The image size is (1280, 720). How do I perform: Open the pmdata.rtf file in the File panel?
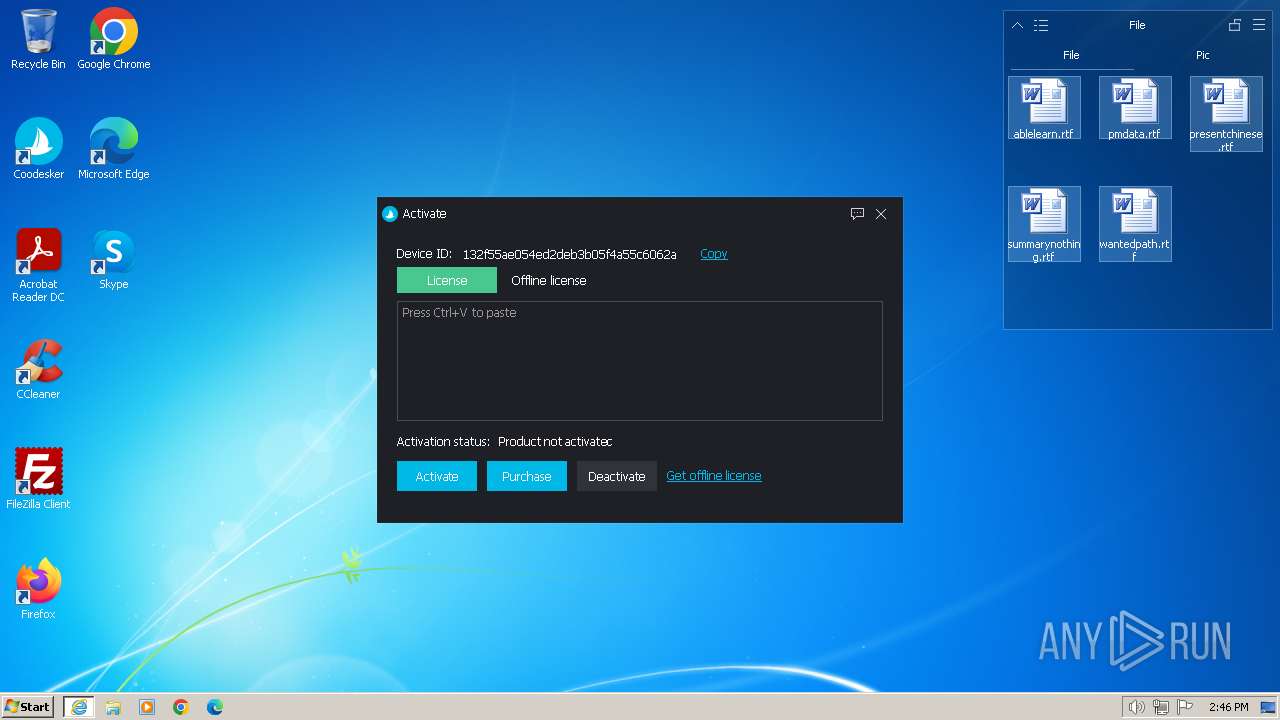pos(1135,108)
